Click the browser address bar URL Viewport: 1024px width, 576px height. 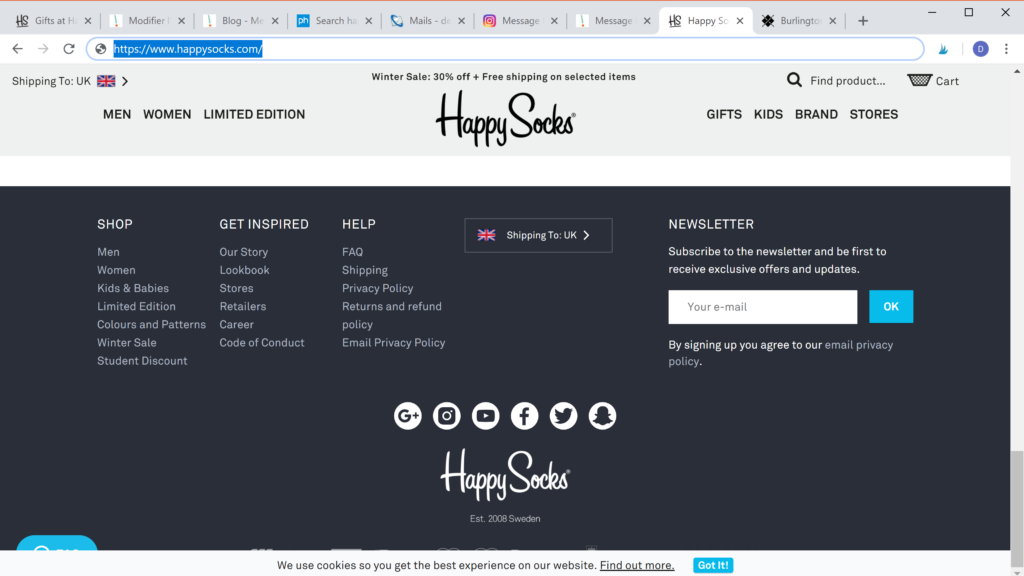(x=188, y=49)
